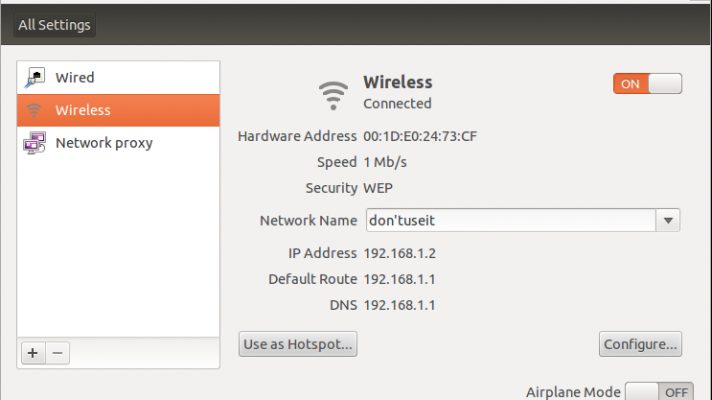Click the Wired network icon in sidebar
This screenshot has height=400, width=712.
click(35, 77)
